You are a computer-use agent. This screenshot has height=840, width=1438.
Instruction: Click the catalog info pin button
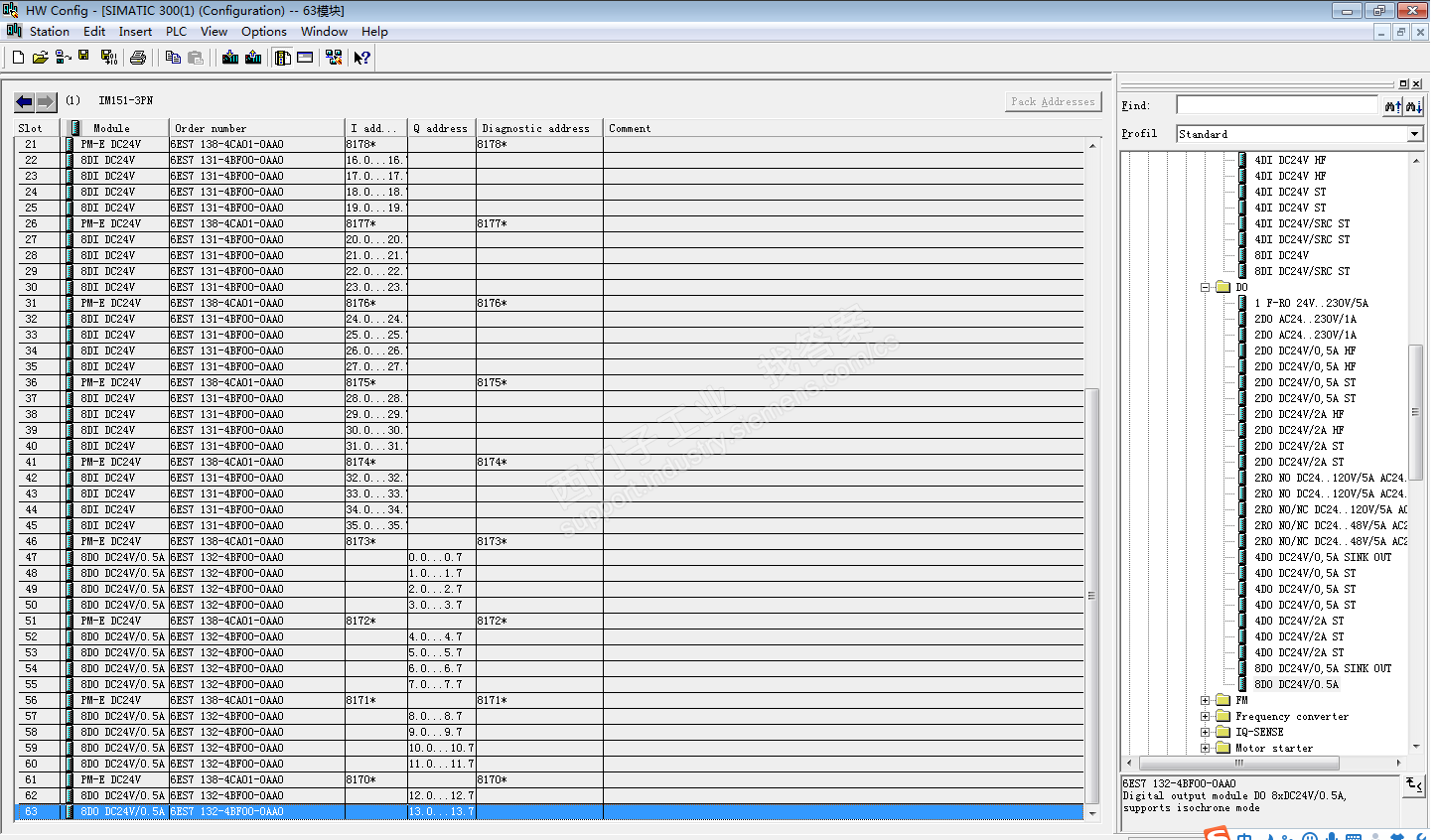click(x=1414, y=784)
